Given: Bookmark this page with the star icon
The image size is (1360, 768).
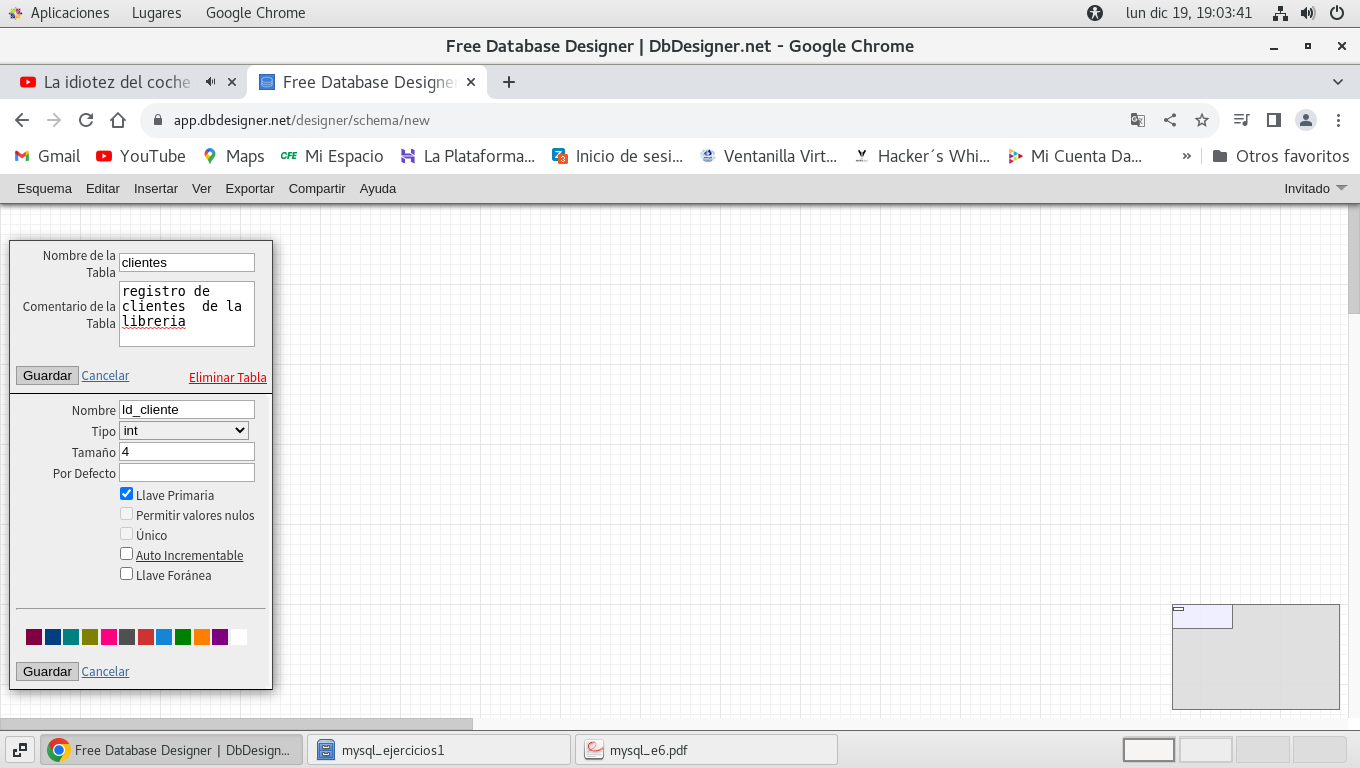Looking at the screenshot, I should (x=1202, y=120).
